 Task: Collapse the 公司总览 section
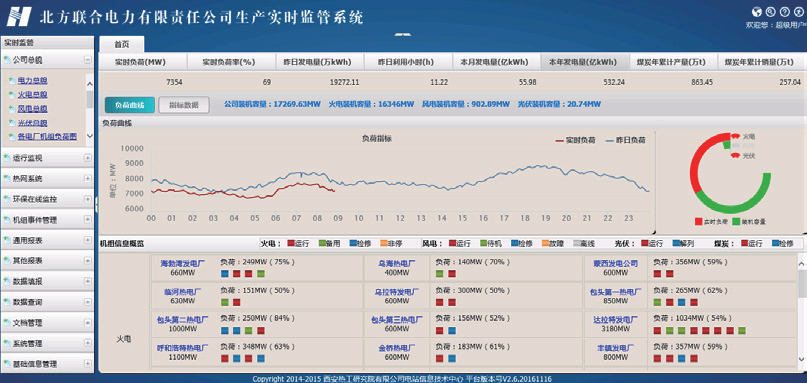point(87,60)
